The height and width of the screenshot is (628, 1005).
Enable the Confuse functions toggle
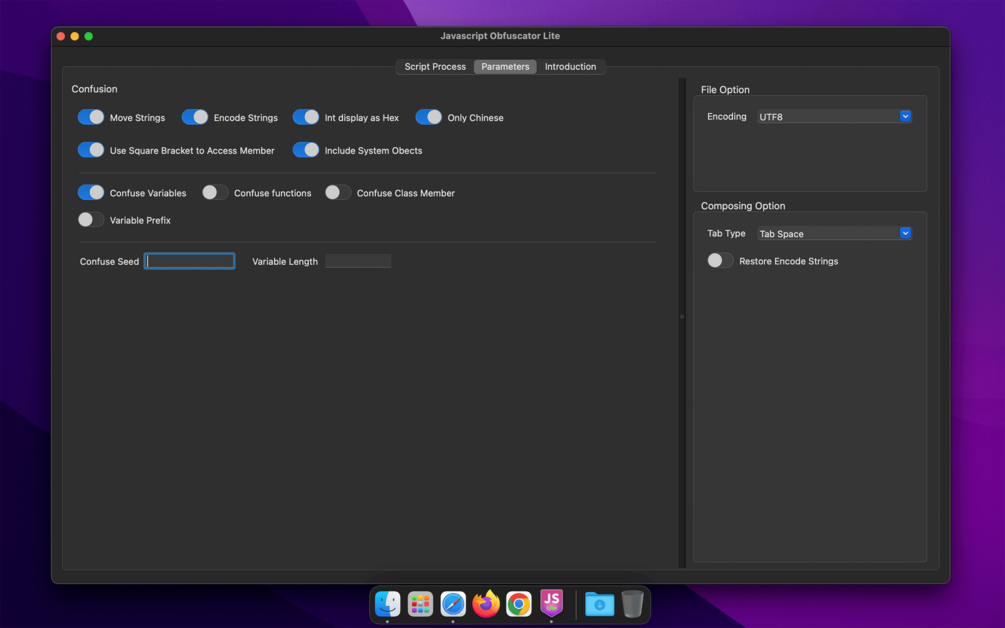coord(215,192)
